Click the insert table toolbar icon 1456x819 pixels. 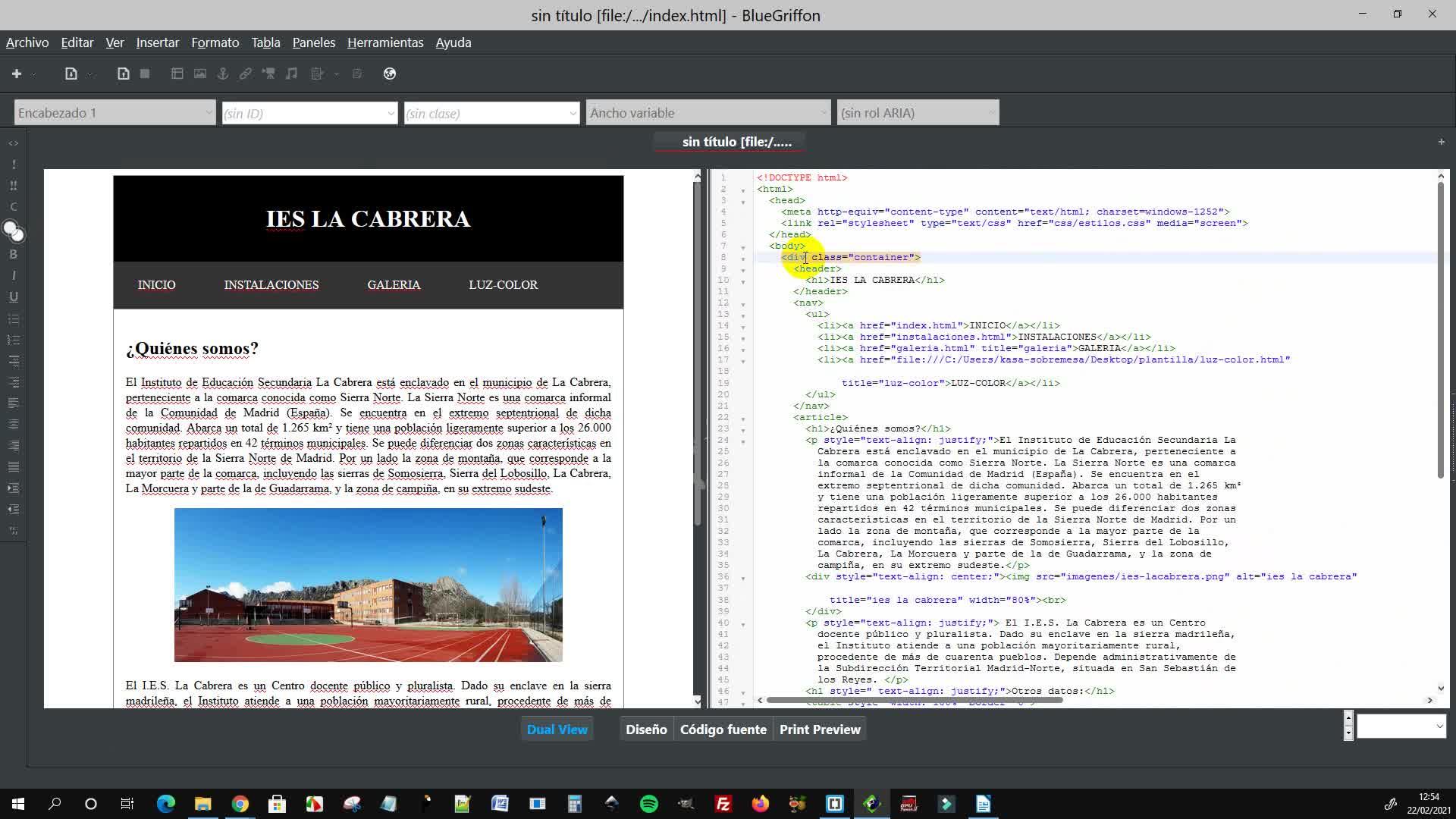pyautogui.click(x=177, y=74)
